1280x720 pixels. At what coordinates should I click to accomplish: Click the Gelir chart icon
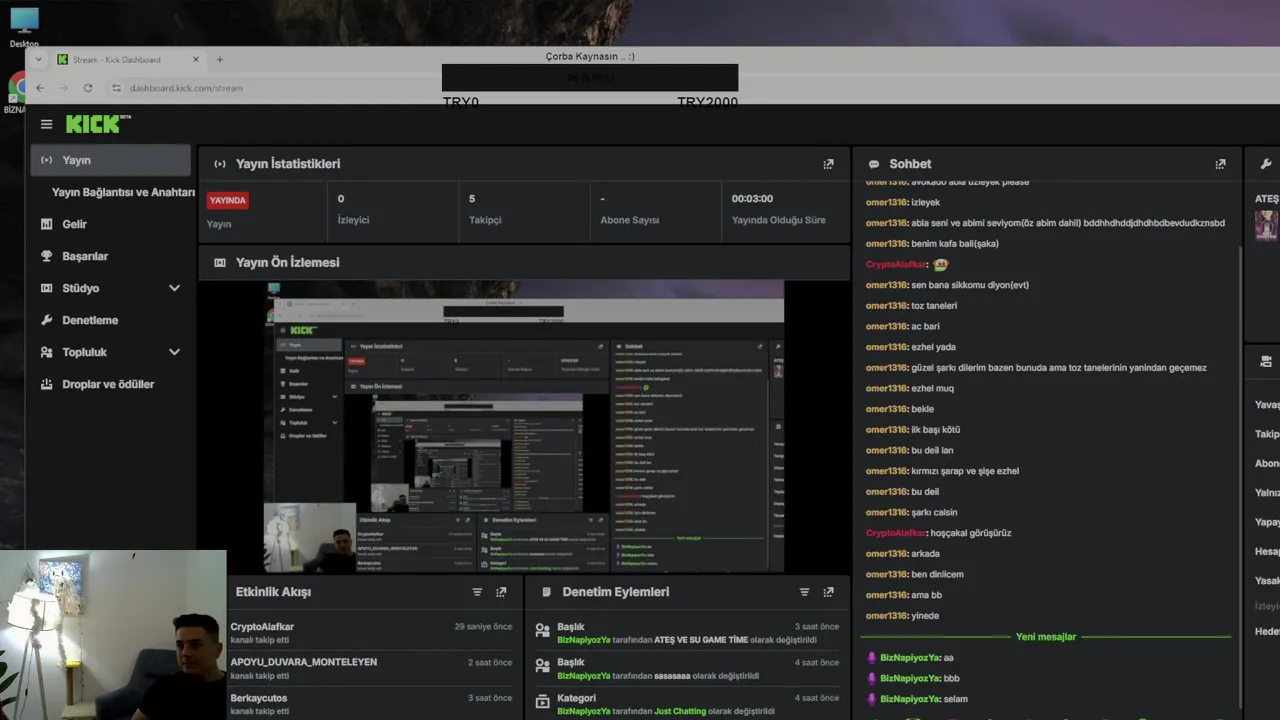click(46, 224)
